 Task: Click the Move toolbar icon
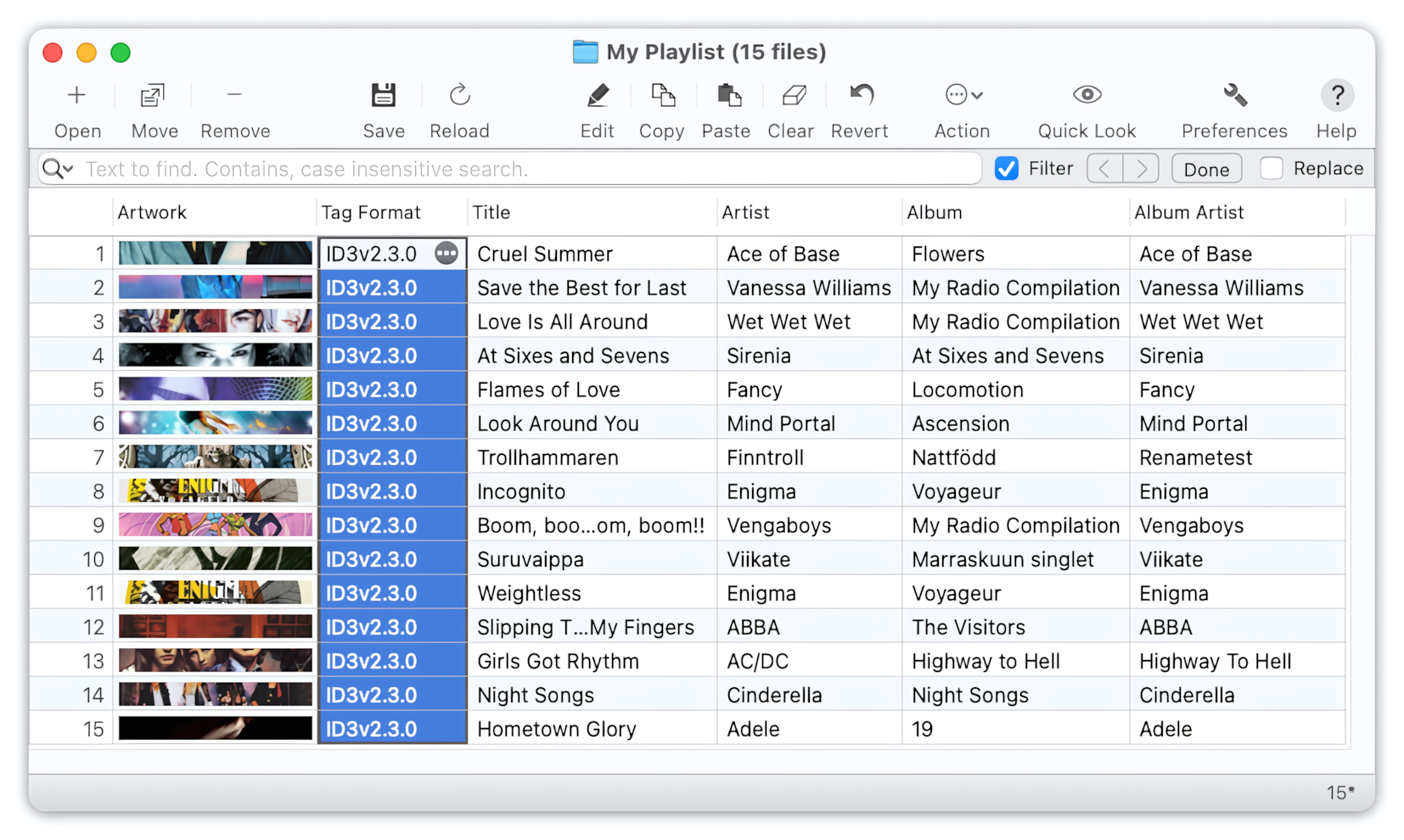point(153,95)
